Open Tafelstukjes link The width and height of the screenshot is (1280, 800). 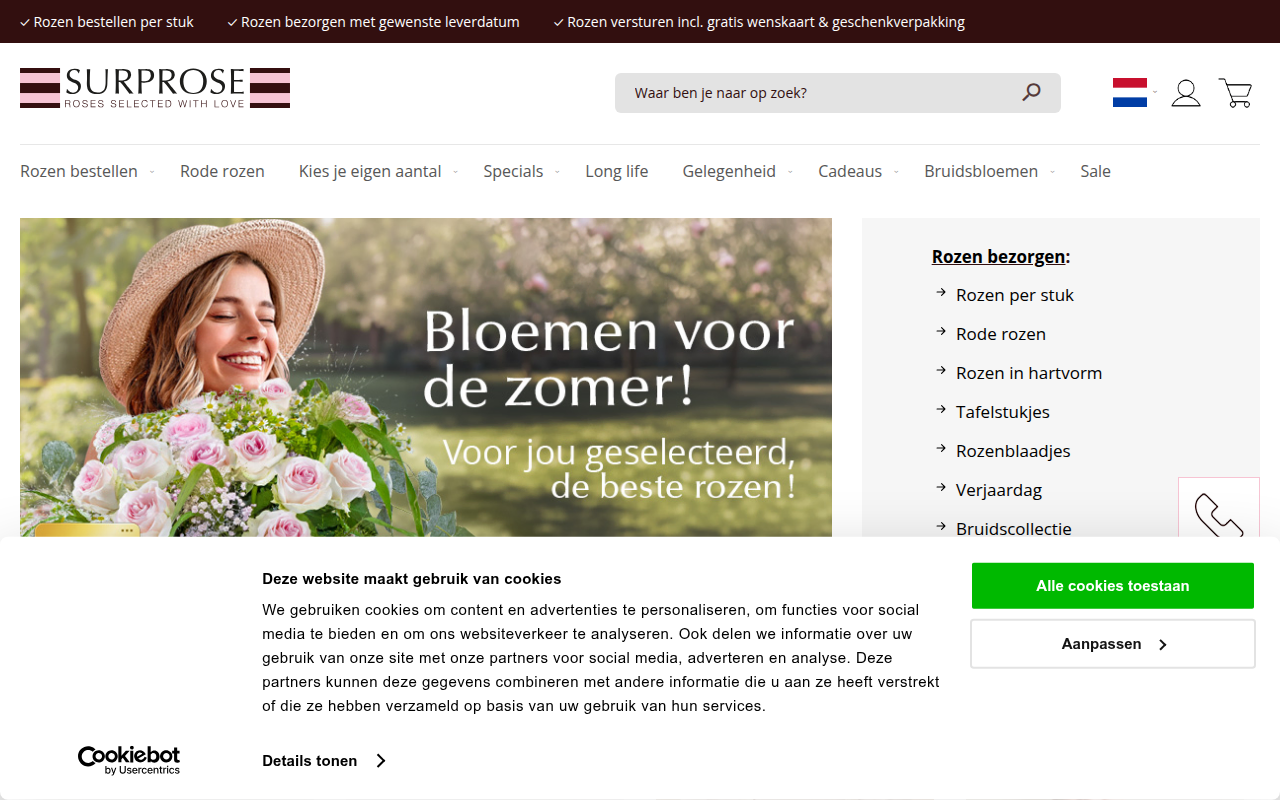pyautogui.click(x=1003, y=412)
